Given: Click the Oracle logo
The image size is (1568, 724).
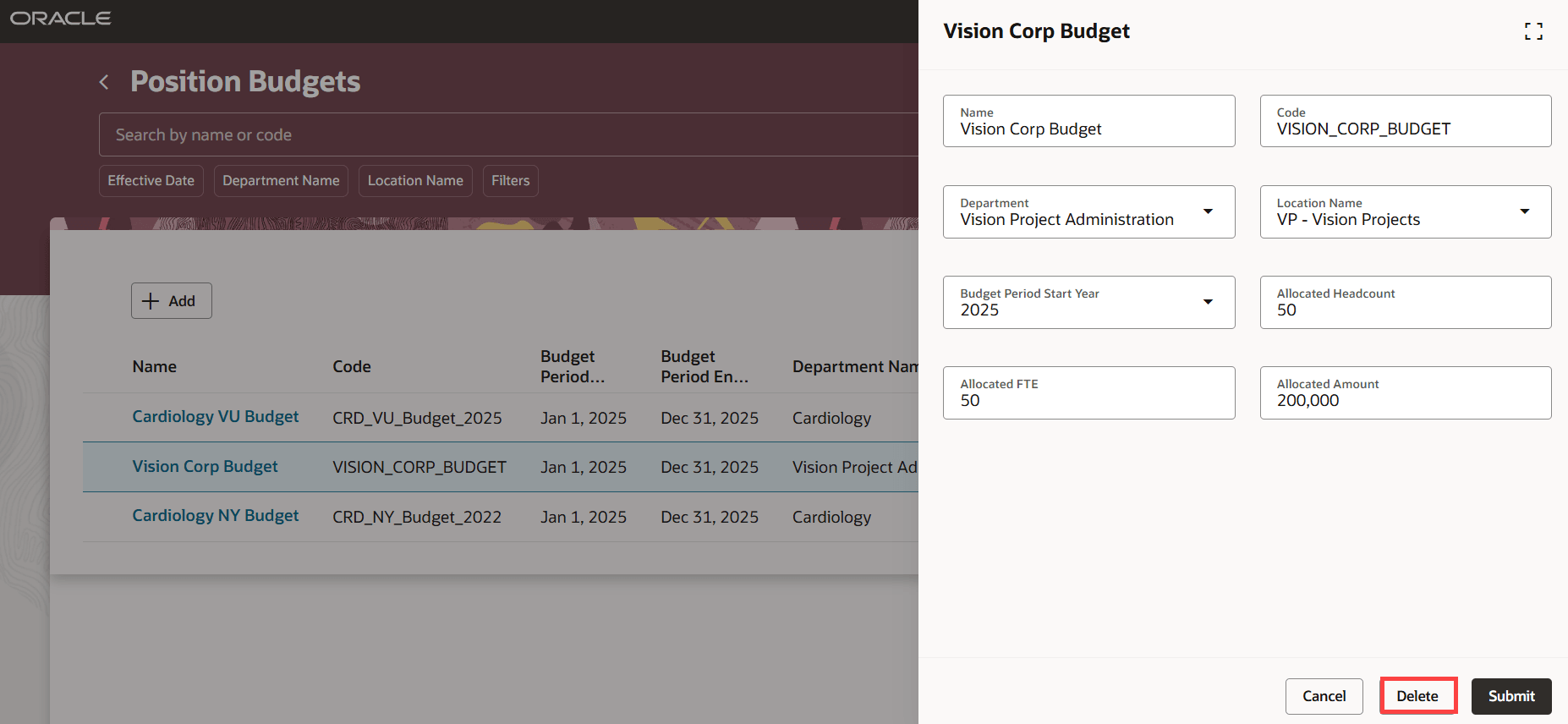Looking at the screenshot, I should coord(61,19).
